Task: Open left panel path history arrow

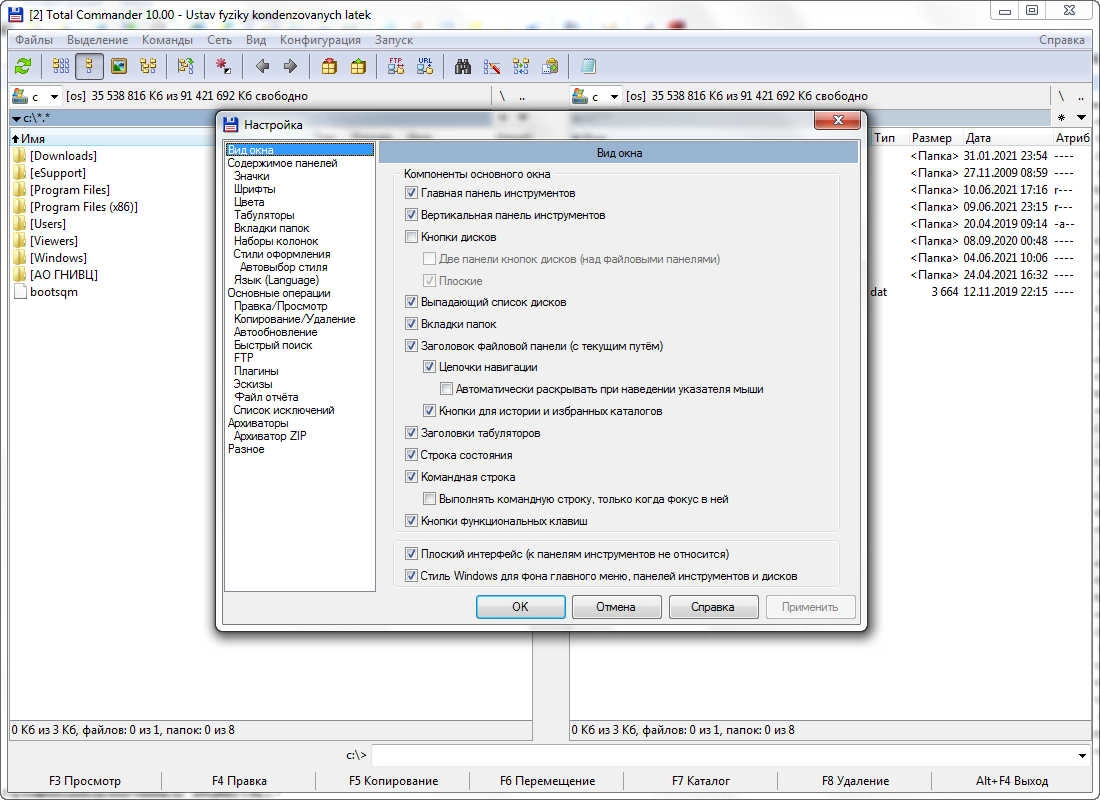Action: pyautogui.click(x=16, y=118)
